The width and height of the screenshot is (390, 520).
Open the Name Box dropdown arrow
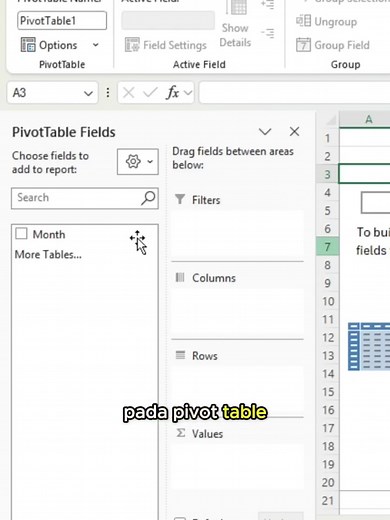click(88, 93)
